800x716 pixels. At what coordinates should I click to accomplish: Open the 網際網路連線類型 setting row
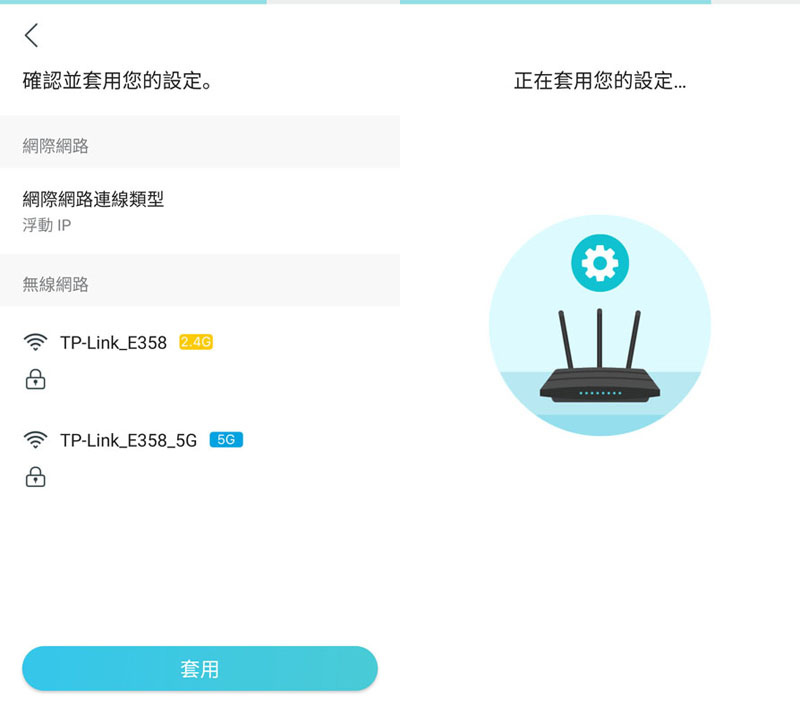pos(200,211)
